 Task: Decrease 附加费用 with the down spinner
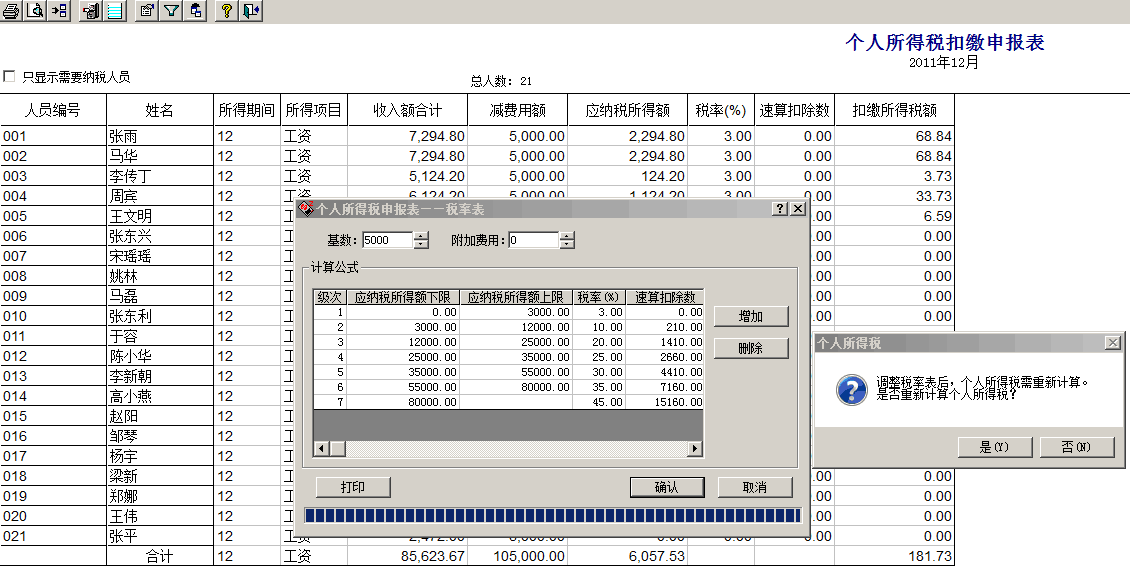tap(567, 245)
